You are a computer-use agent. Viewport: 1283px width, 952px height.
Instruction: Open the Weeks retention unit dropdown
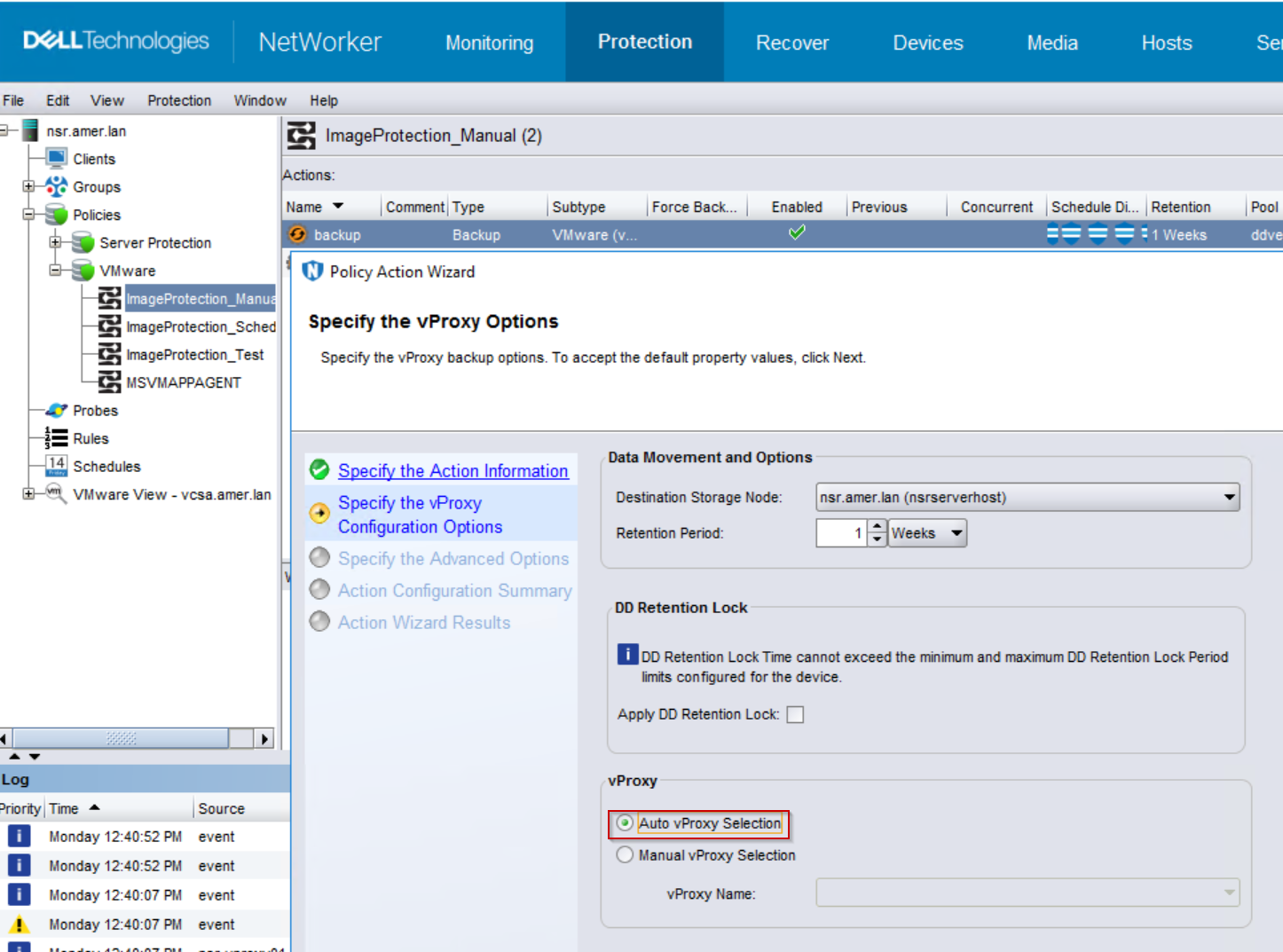956,532
